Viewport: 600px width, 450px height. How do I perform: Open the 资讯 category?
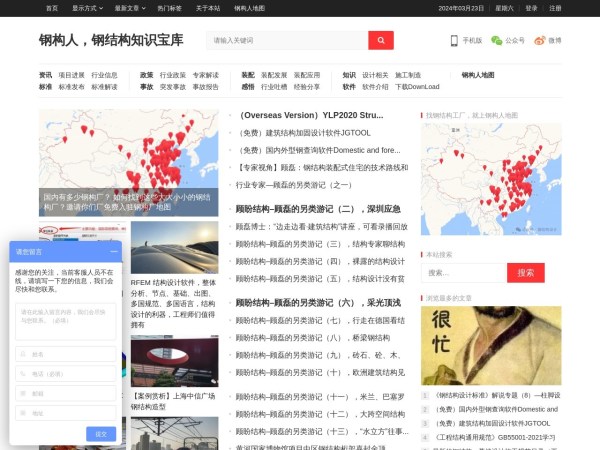tap(45, 75)
